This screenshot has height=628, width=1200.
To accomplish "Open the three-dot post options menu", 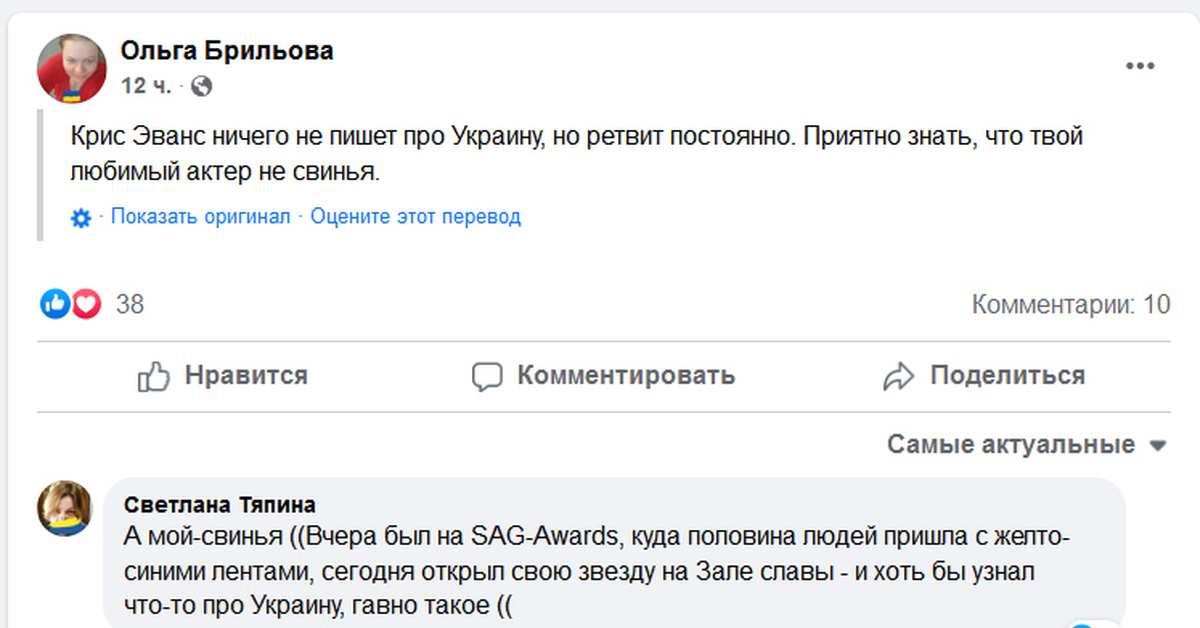I will pyautogui.click(x=1140, y=66).
